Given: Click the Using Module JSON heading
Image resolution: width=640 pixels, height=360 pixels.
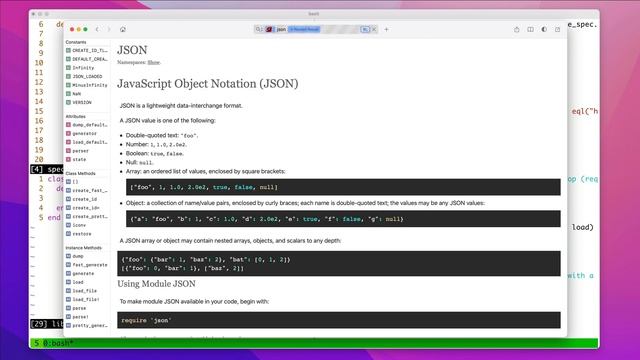Looking at the screenshot, I should pyautogui.click(x=156, y=284).
